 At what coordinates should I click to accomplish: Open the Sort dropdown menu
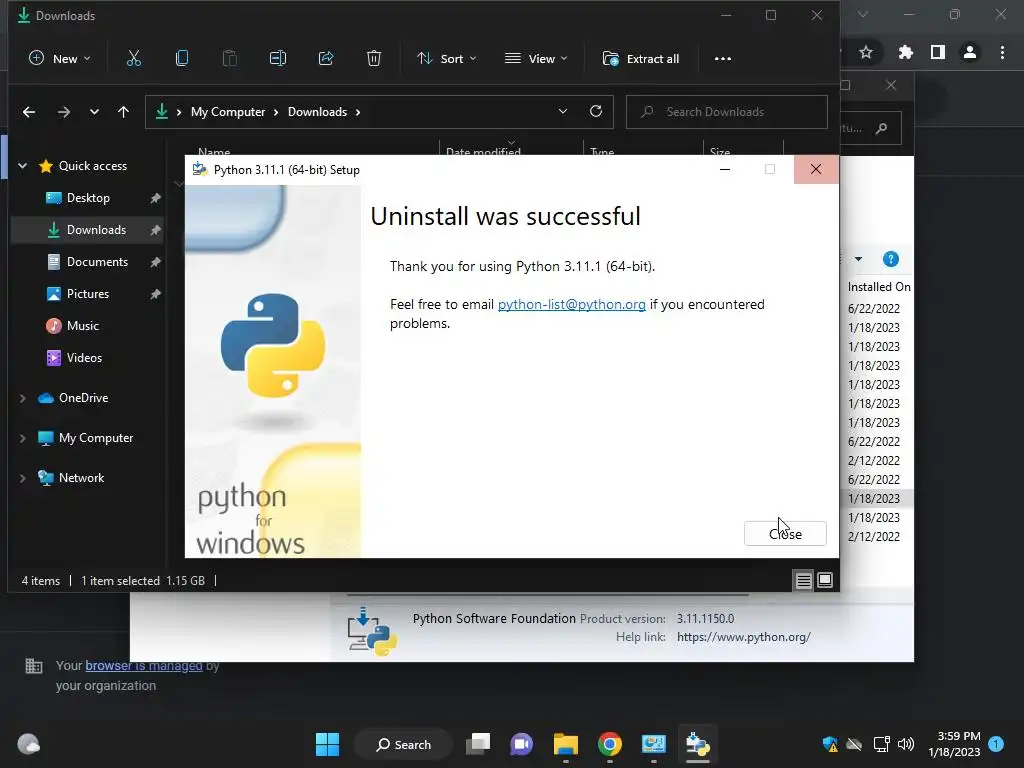[x=447, y=58]
